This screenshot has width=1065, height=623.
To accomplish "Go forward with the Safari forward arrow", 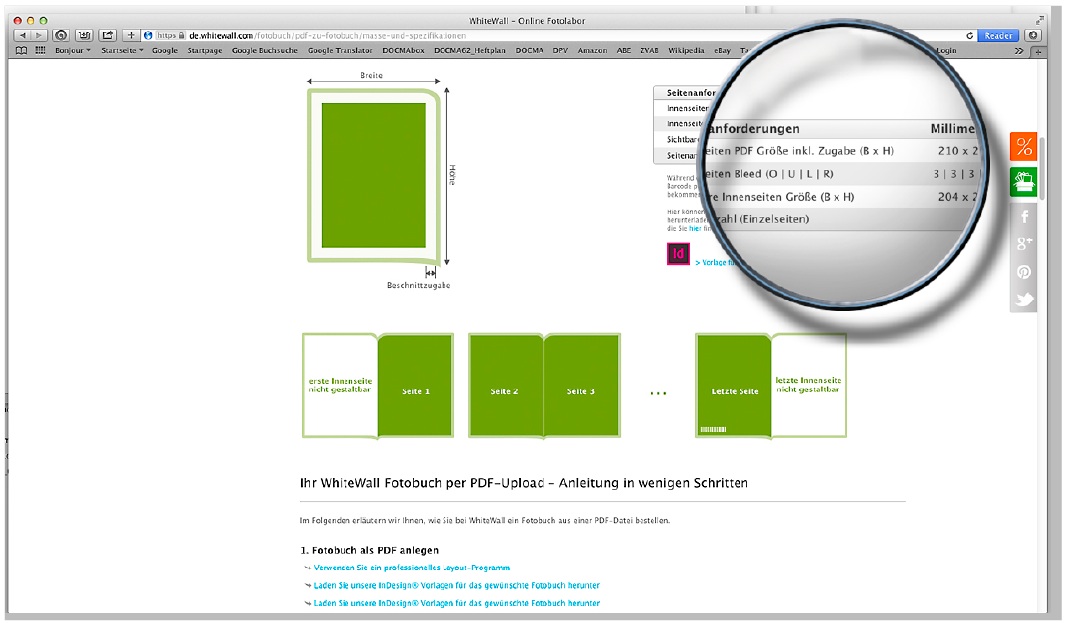I will [x=39, y=35].
